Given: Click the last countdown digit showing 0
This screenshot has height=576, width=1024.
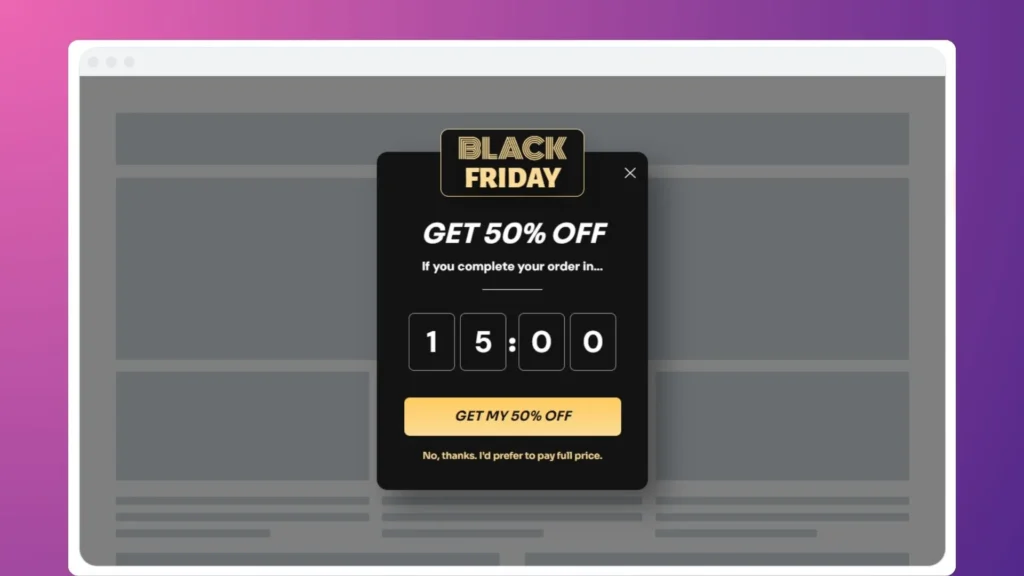Looking at the screenshot, I should pyautogui.click(x=593, y=341).
